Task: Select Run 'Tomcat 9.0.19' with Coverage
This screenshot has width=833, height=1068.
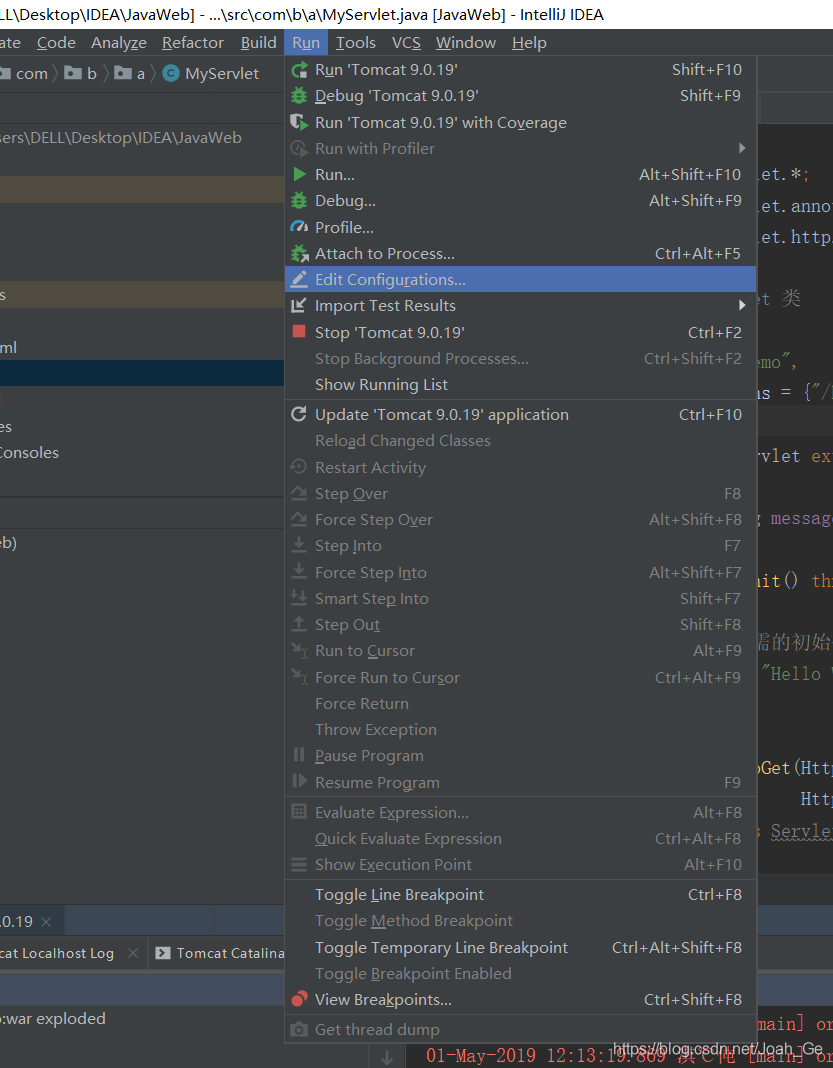Action: point(520,123)
